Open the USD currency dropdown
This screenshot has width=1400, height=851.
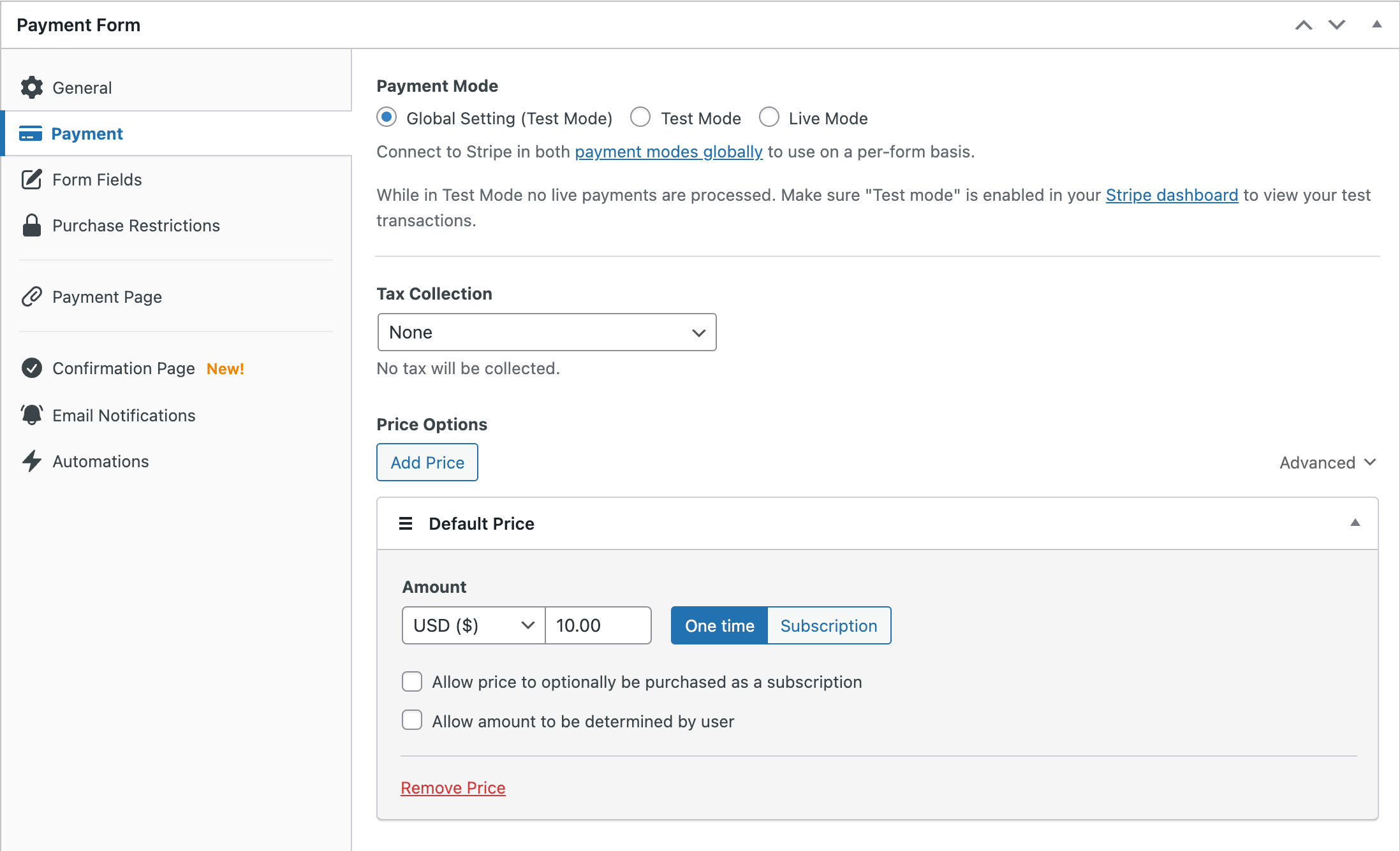point(473,625)
